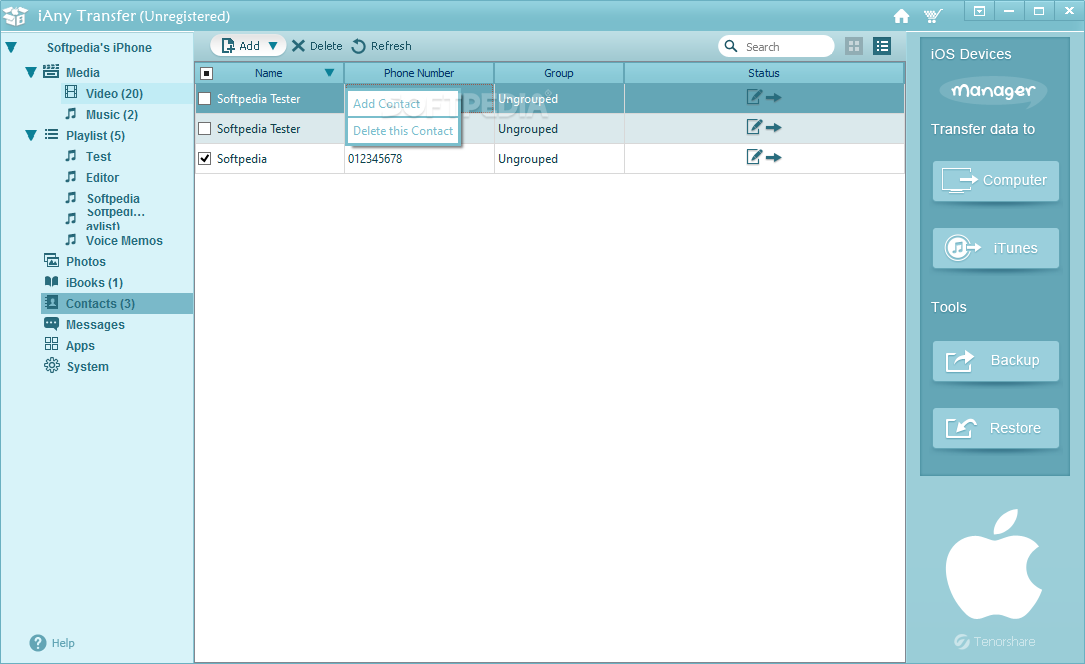Click the Softpedia contact name
1085x664 pixels.
click(241, 158)
